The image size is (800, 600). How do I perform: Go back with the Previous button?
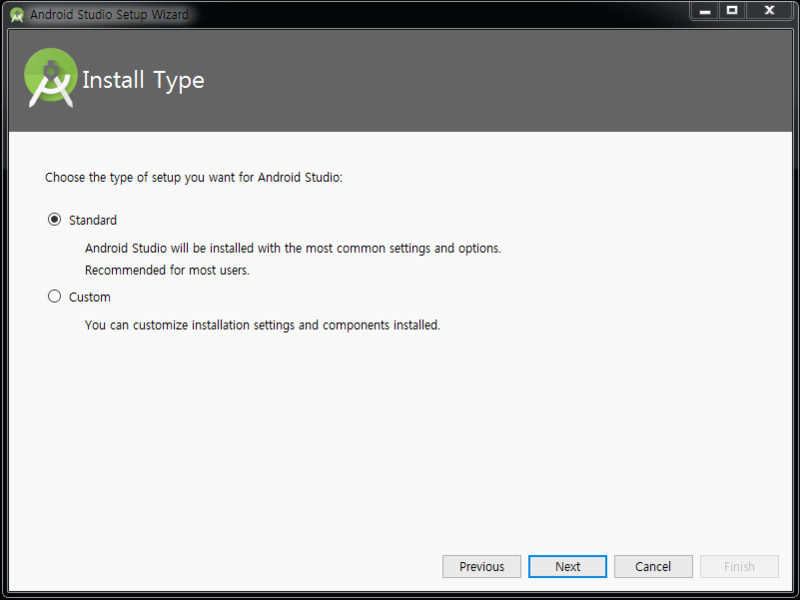pos(482,566)
